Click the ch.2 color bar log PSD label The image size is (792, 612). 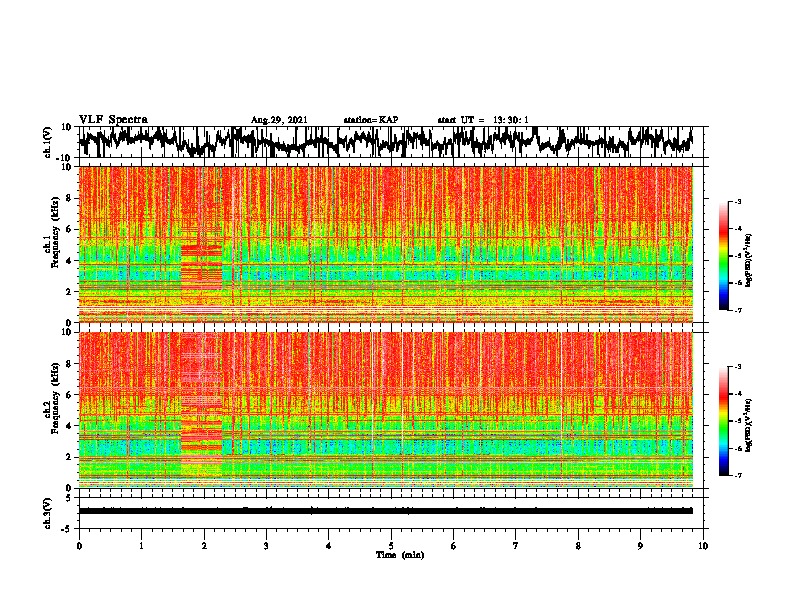tap(749, 425)
